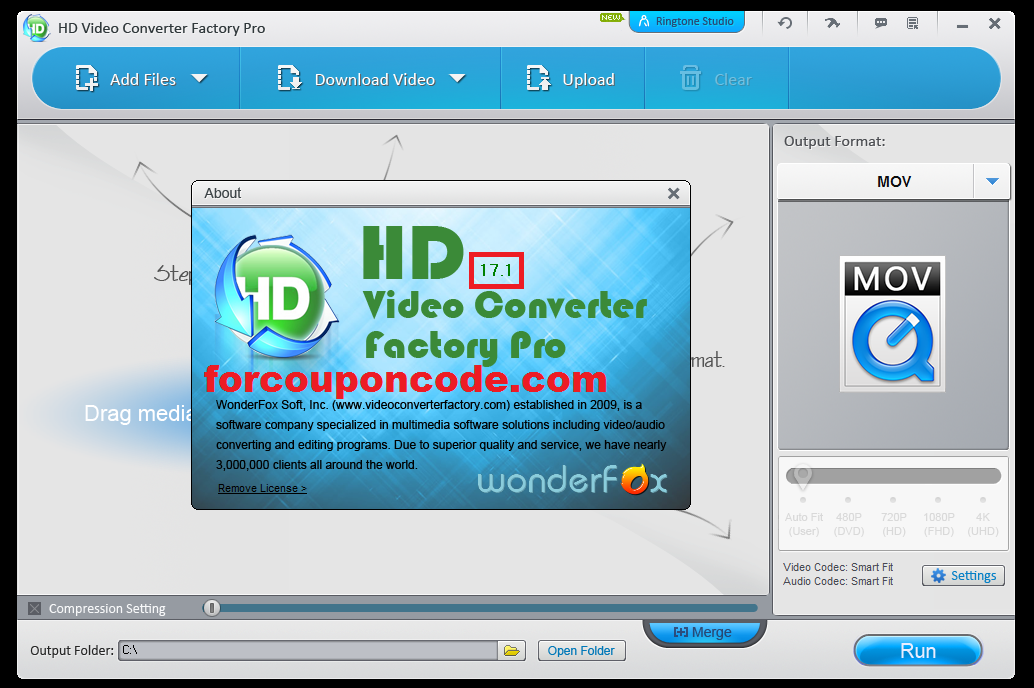
Task: Minimize the application window
Action: (962, 24)
